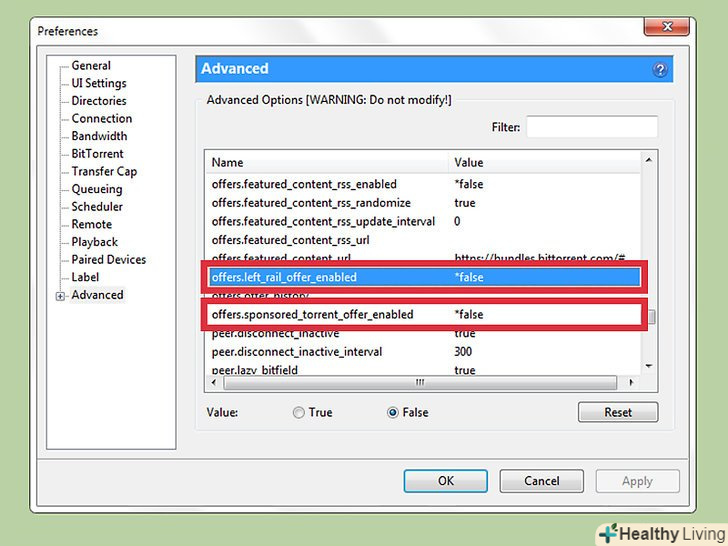Click the list scroll down arrow
This screenshot has width=728, height=546.
[x=649, y=366]
